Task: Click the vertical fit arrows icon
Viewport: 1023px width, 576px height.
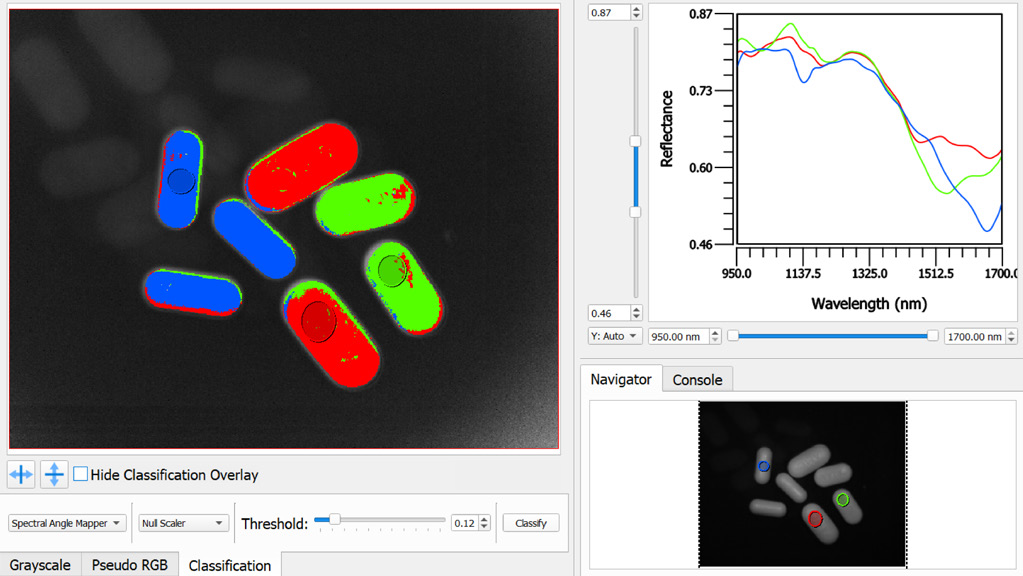Action: coord(54,474)
